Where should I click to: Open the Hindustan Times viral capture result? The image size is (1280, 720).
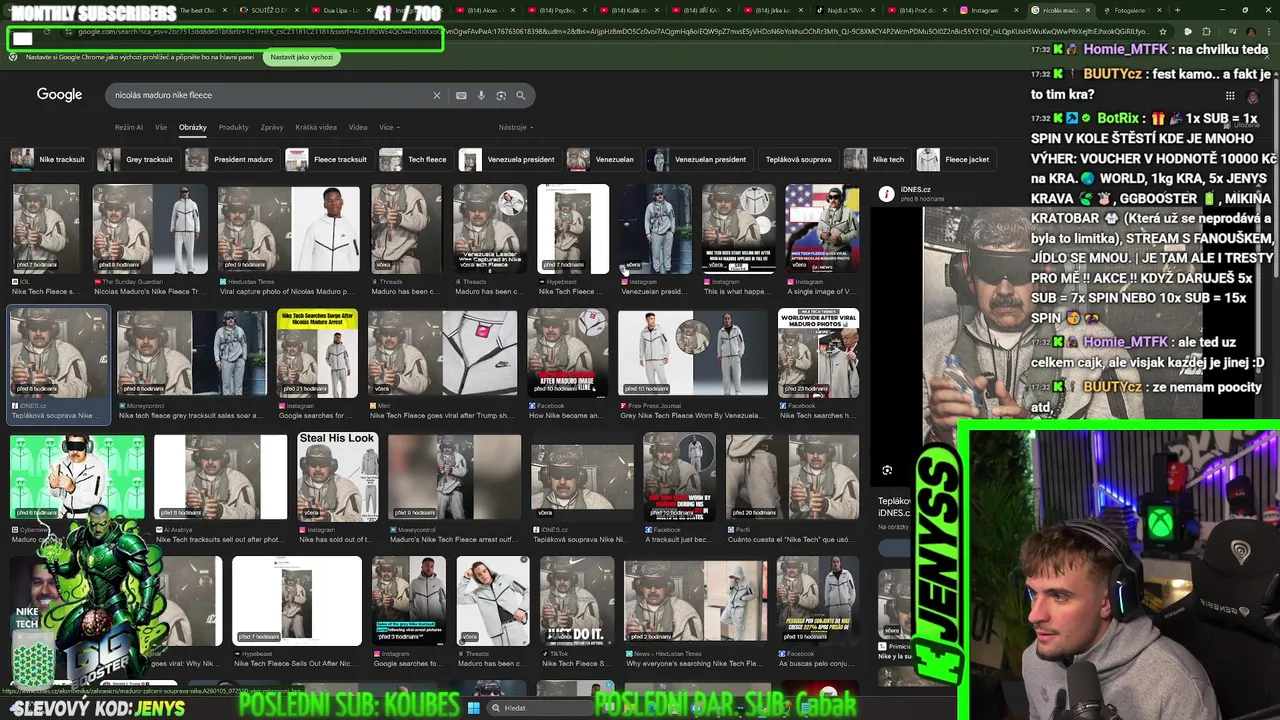pos(288,229)
